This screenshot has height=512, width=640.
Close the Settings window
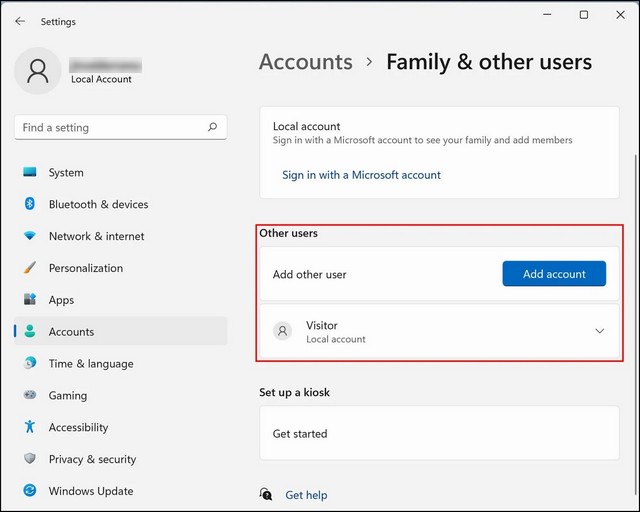tap(620, 15)
